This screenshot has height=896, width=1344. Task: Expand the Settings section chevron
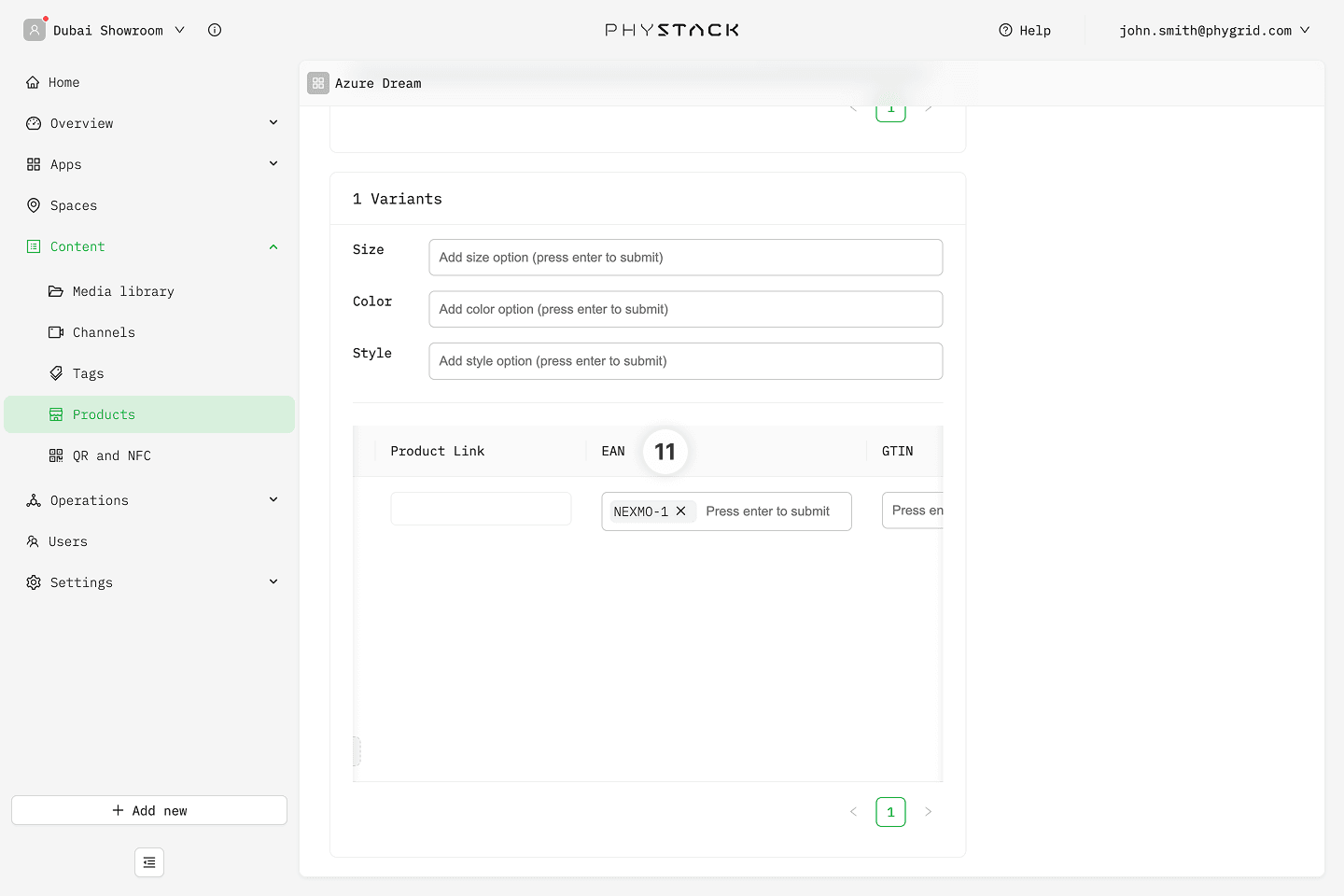tap(273, 581)
